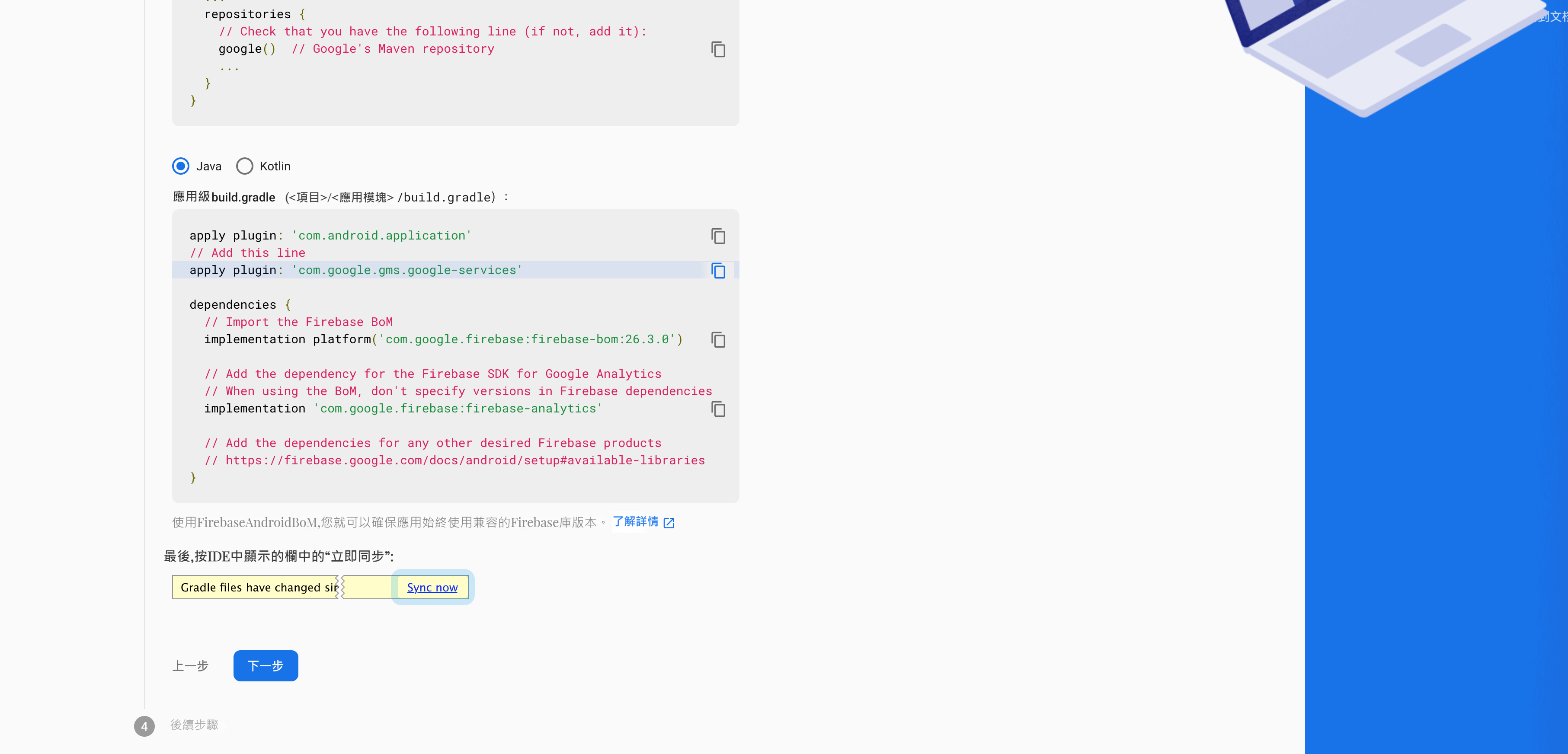This screenshot has height=754, width=1568.
Task: Copy the 'com.android.application' plugin line
Action: [718, 236]
